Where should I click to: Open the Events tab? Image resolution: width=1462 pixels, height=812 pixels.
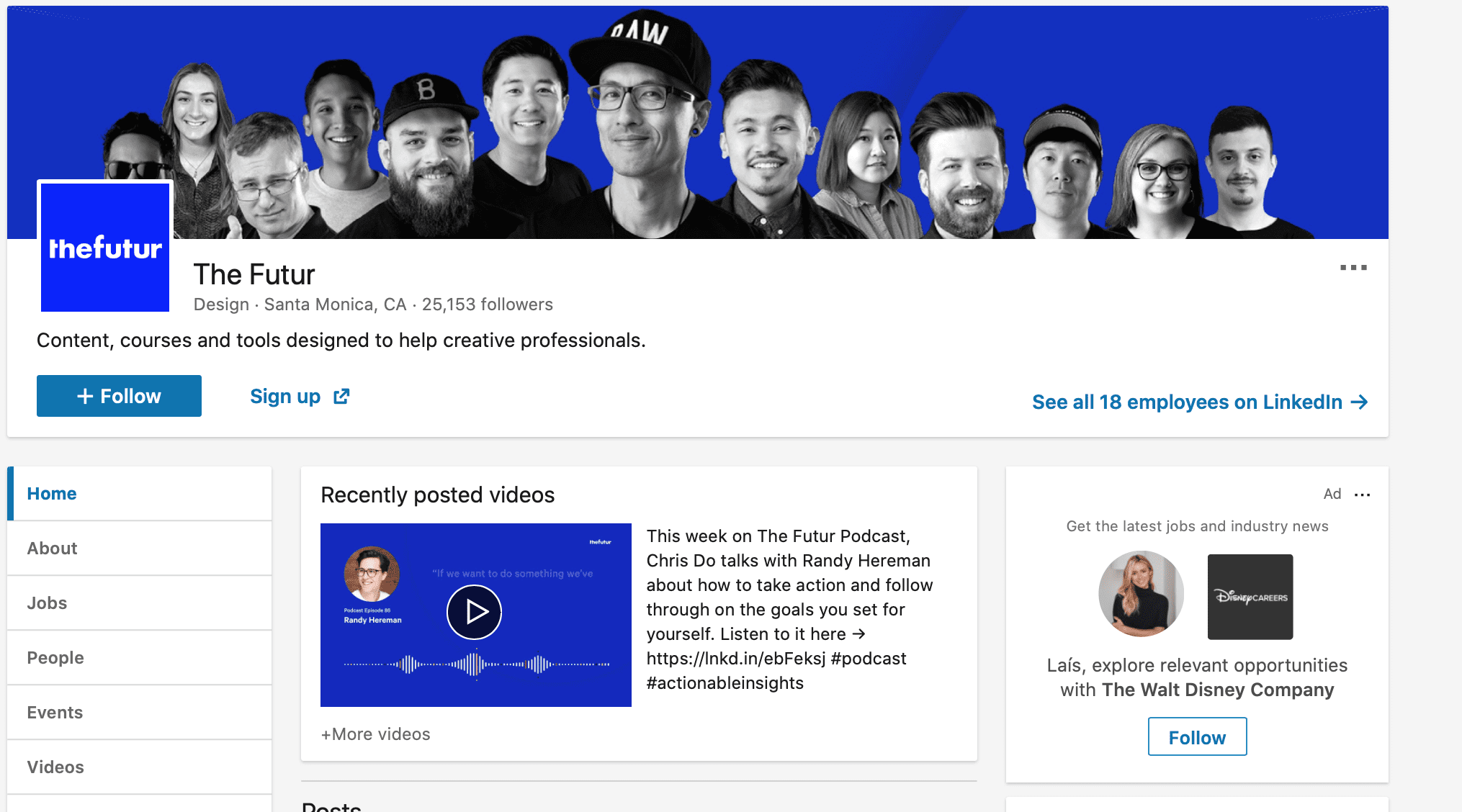click(140, 713)
